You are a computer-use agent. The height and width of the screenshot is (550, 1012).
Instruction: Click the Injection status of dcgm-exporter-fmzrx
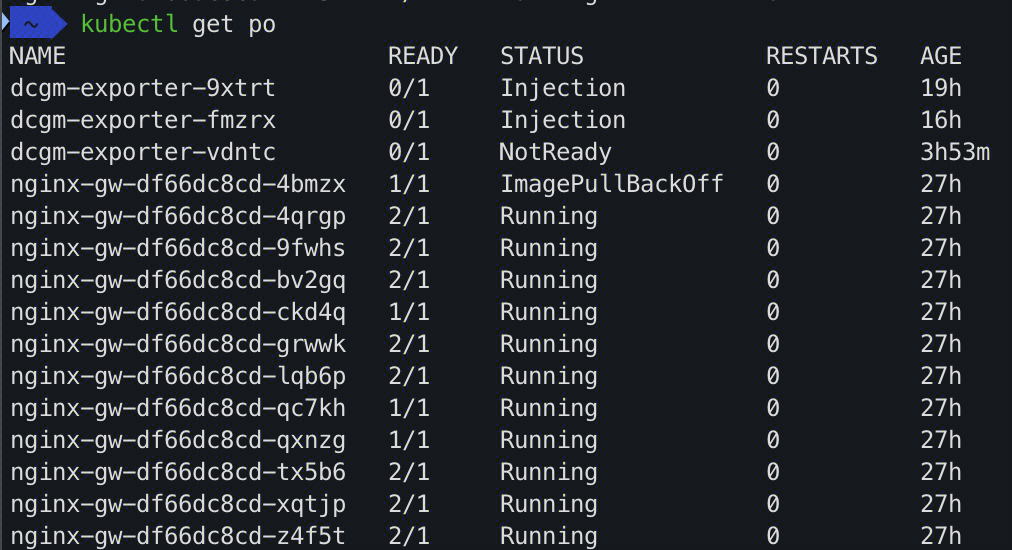(x=563, y=120)
